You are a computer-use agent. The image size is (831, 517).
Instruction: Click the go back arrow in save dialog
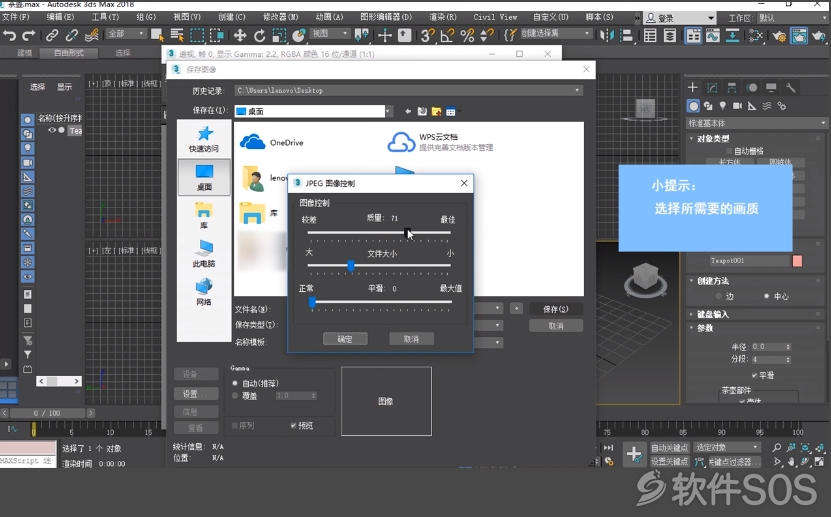pos(408,111)
